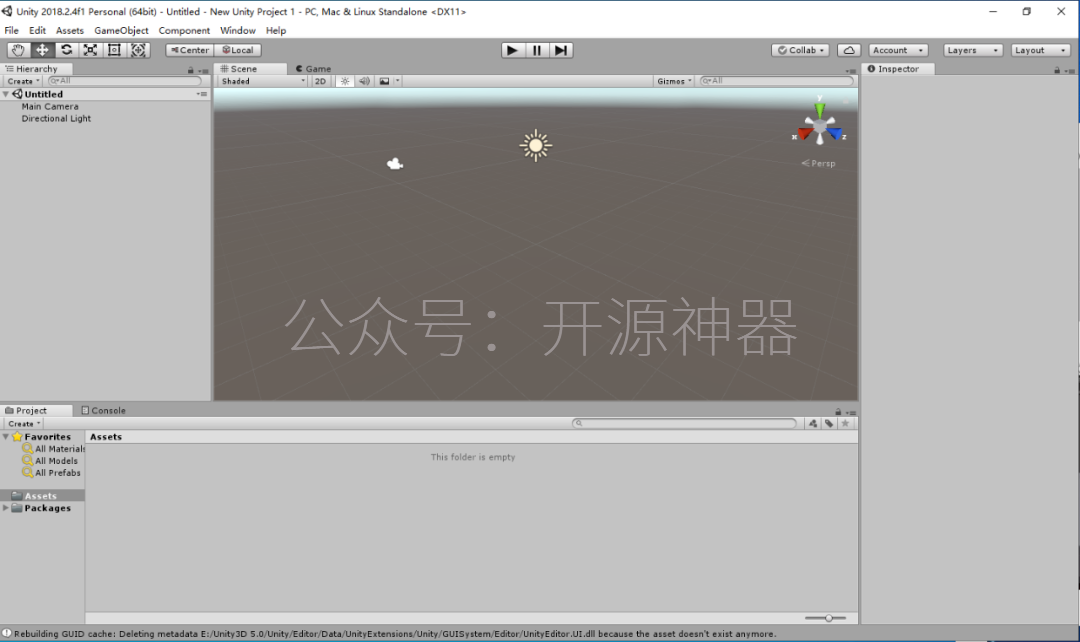Open the Edit menu
This screenshot has width=1080, height=642.
[x=37, y=30]
